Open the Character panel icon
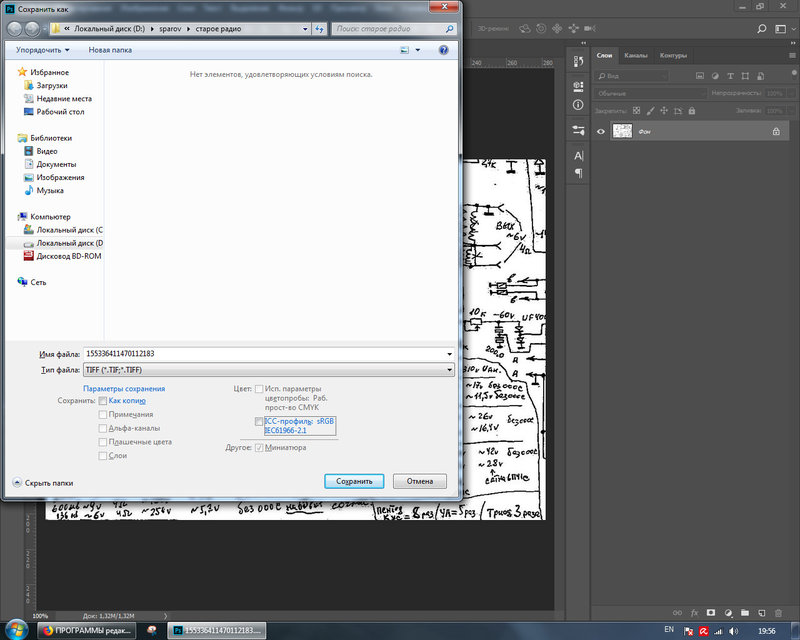 click(578, 156)
